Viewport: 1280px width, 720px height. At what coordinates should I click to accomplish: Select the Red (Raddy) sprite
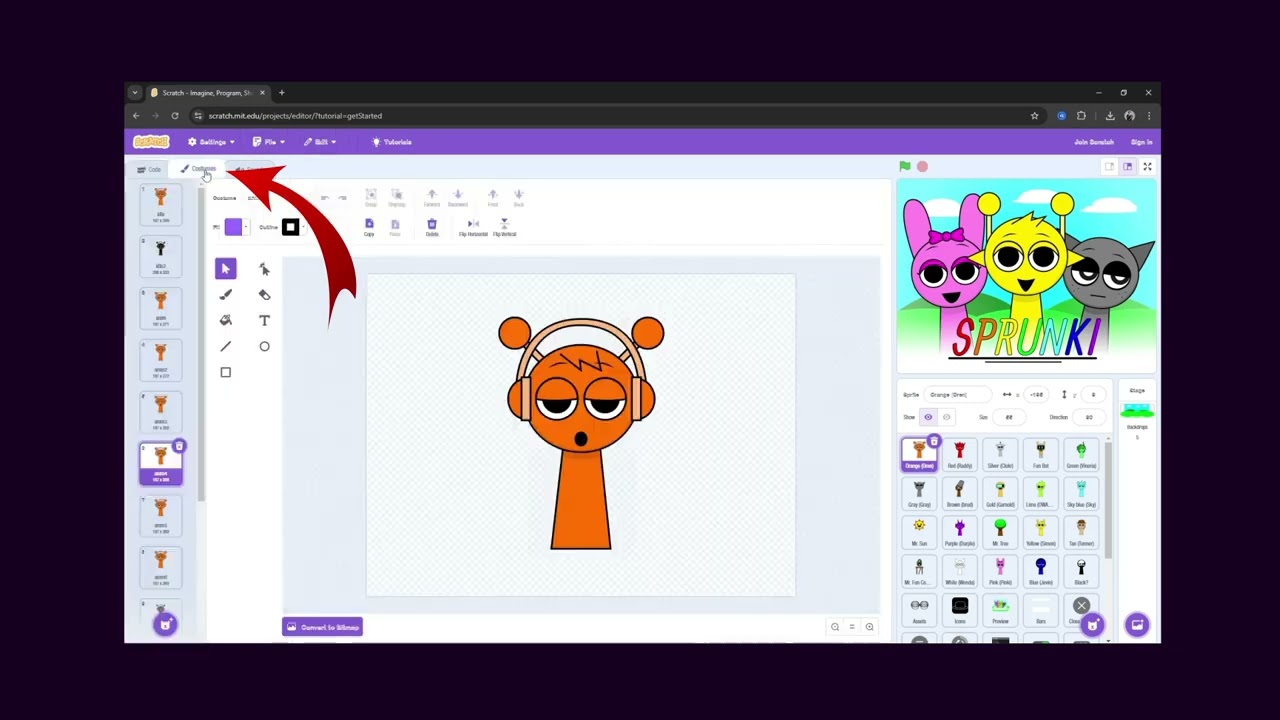click(959, 454)
